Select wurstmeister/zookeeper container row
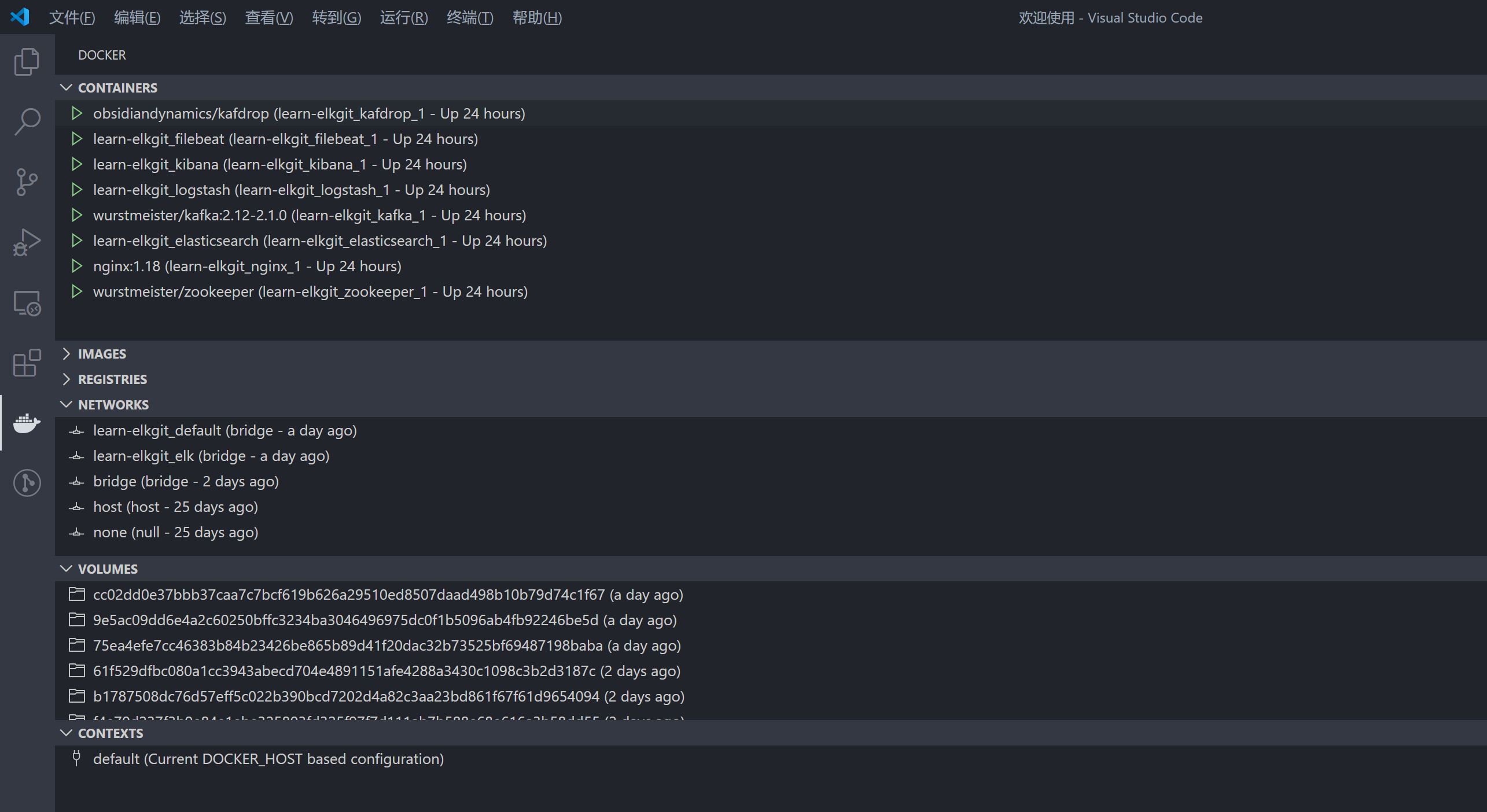Screen dimensions: 1487x812 [771, 291]
